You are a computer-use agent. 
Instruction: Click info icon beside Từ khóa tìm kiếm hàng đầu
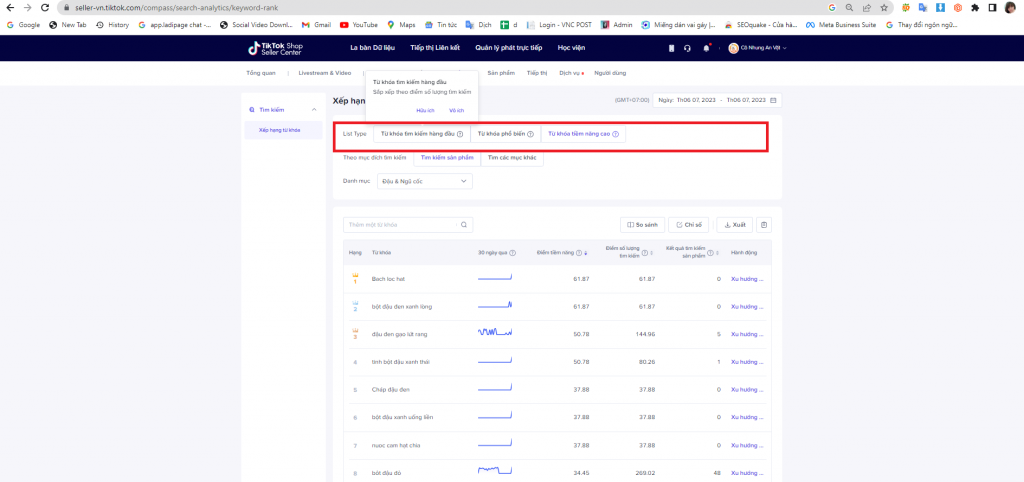pyautogui.click(x=460, y=134)
